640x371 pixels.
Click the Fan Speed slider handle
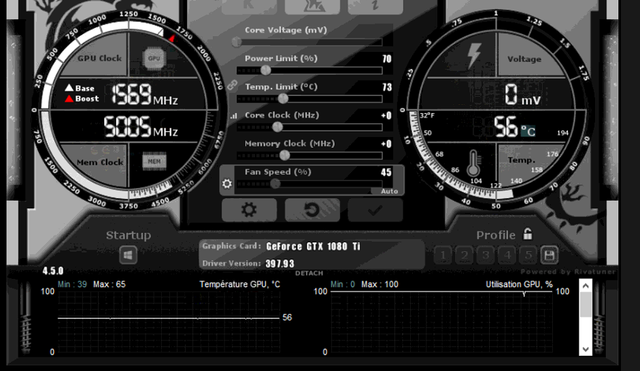click(x=276, y=184)
